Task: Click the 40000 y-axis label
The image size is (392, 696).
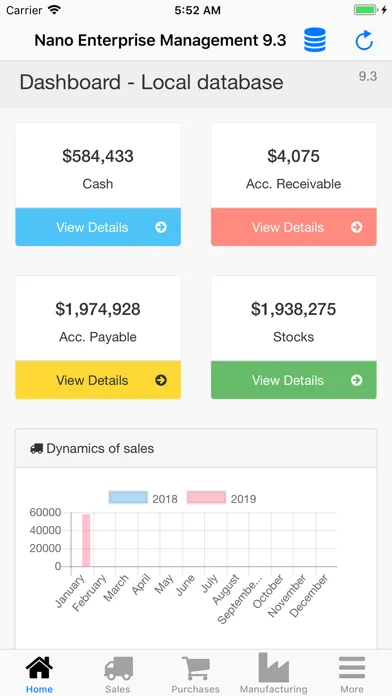Action: click(45, 530)
